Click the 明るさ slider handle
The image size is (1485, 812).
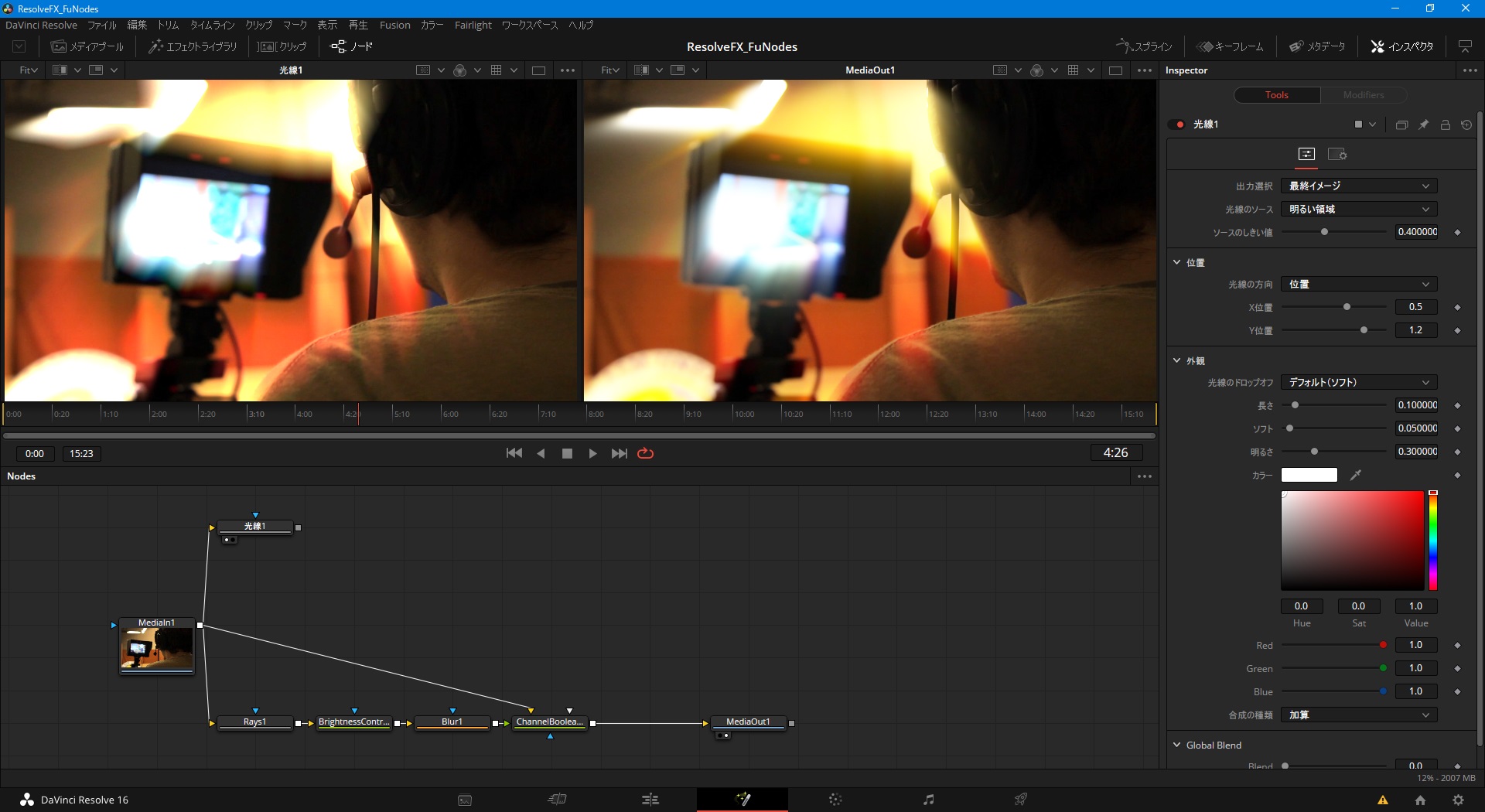point(1314,452)
